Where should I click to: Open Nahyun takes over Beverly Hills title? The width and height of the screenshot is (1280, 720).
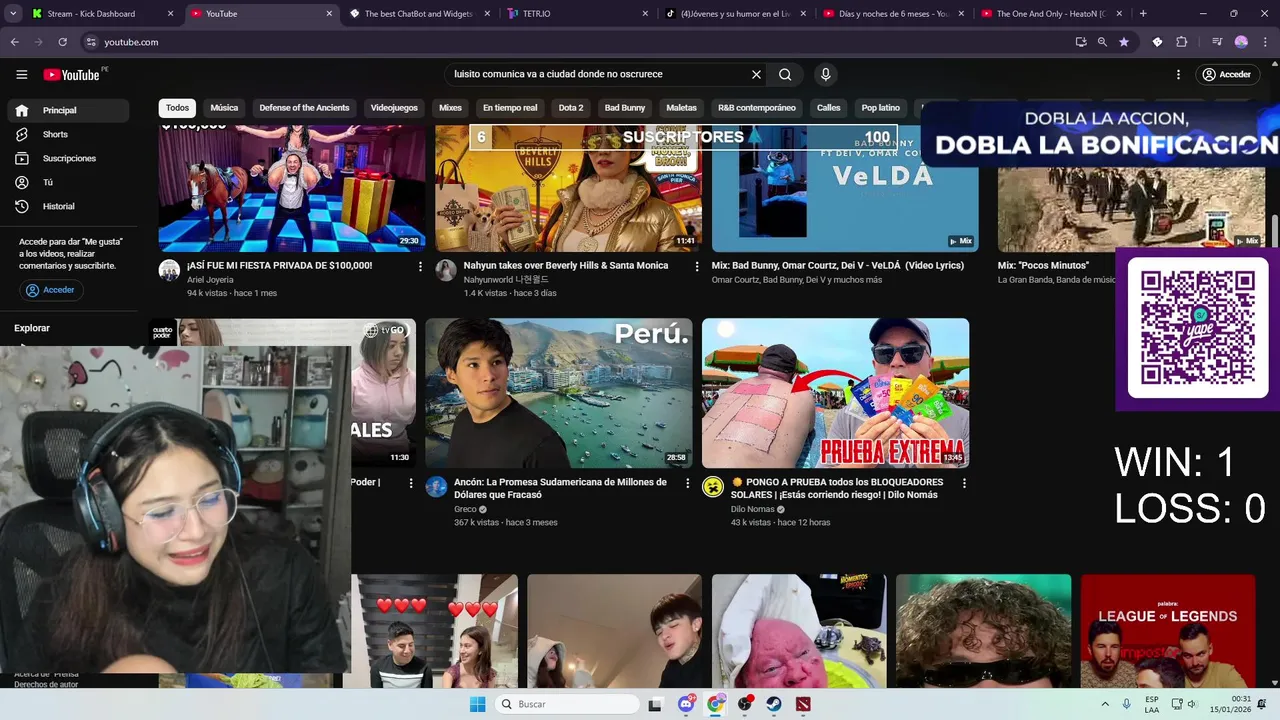tap(566, 266)
